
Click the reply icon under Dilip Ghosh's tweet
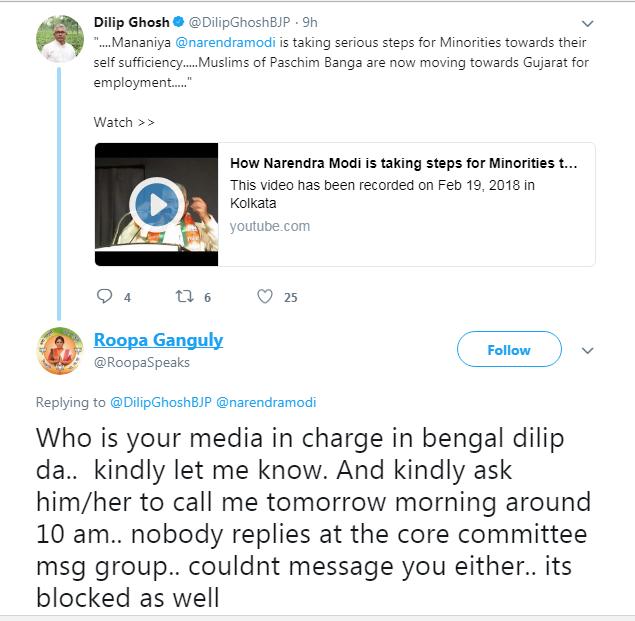pyautogui.click(x=104, y=297)
